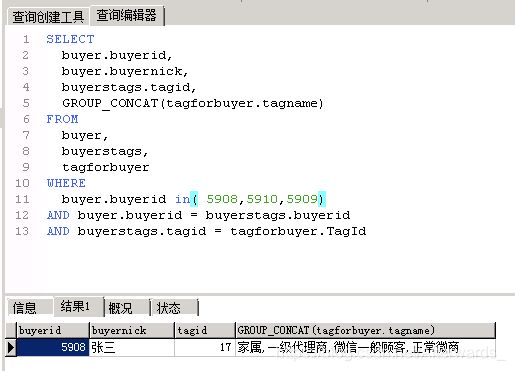Viewport: 515px width, 371px height.
Task: Click line number 1 in the gutter
Action: tap(26, 39)
